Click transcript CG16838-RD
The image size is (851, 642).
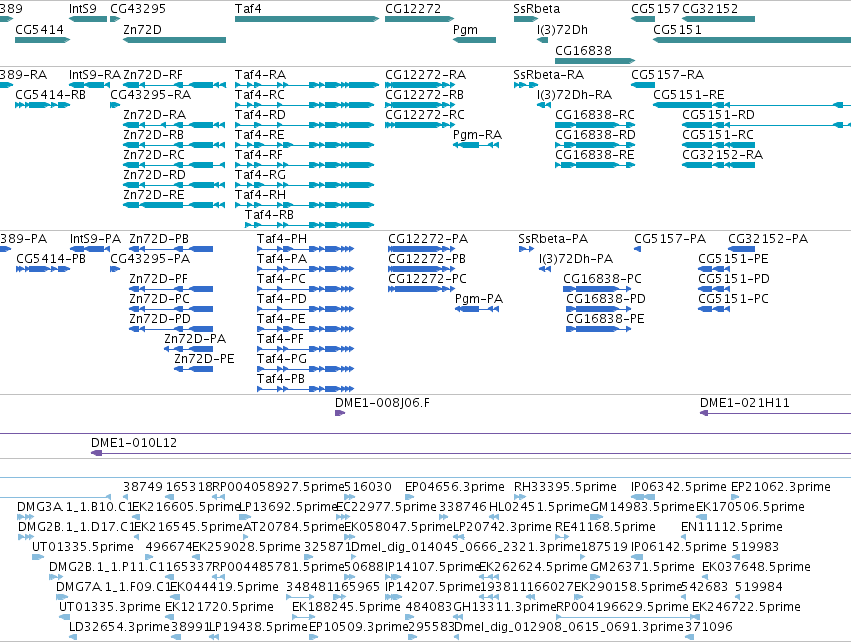click(595, 145)
